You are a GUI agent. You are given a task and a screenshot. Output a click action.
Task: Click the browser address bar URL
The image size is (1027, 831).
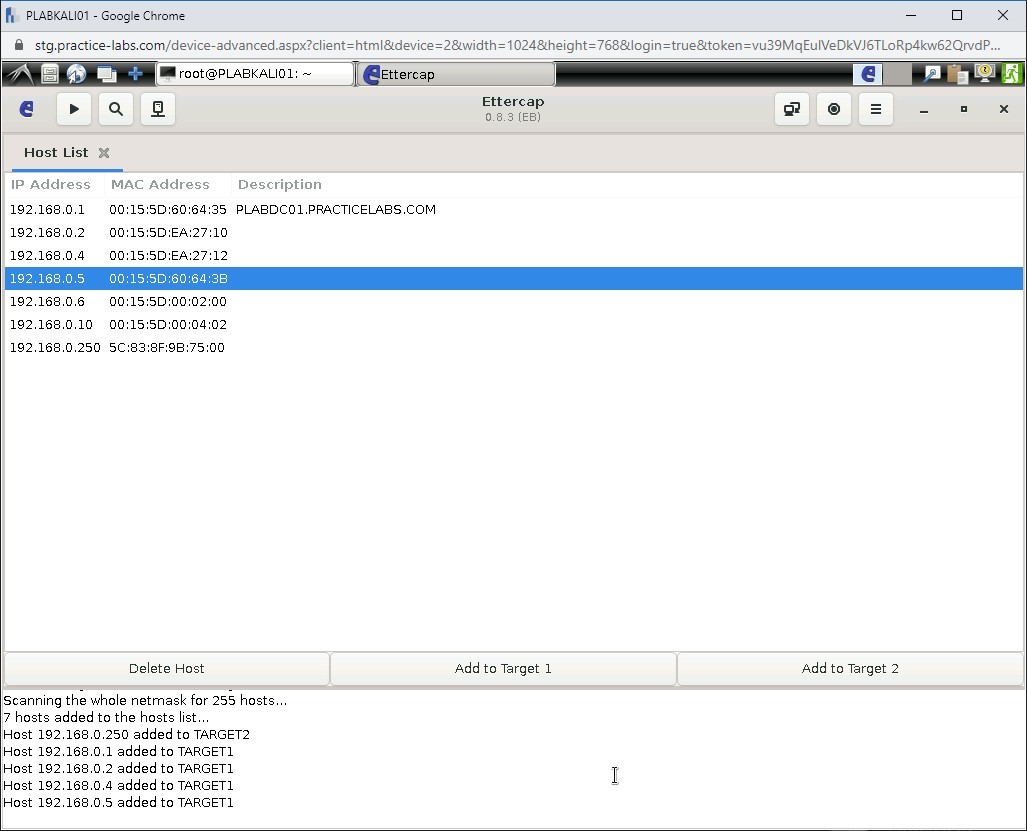point(400,45)
